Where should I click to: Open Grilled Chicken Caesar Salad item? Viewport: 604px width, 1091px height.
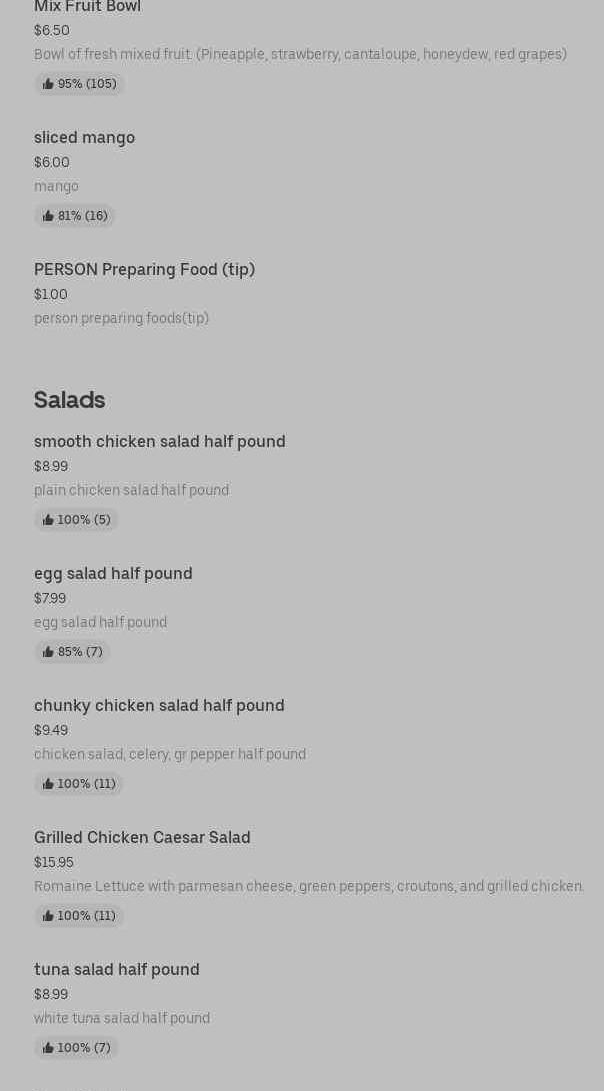142,838
